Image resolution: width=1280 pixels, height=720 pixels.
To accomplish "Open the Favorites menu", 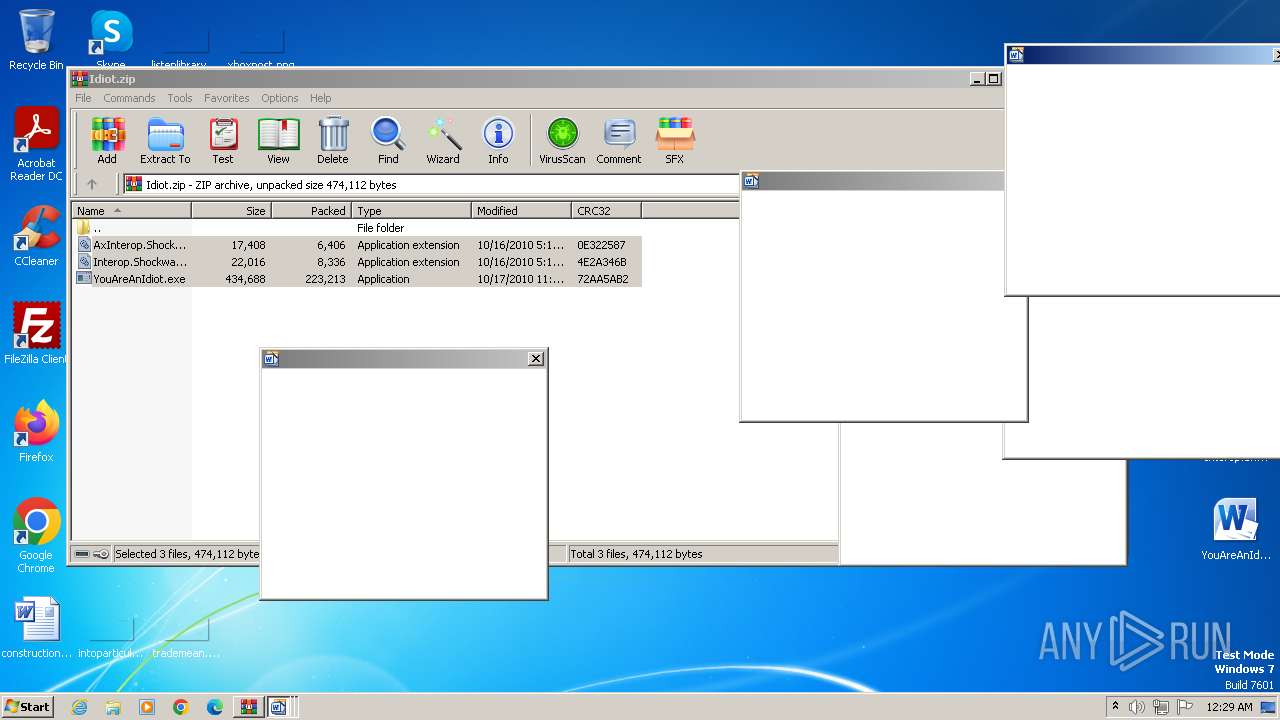I will coord(227,98).
